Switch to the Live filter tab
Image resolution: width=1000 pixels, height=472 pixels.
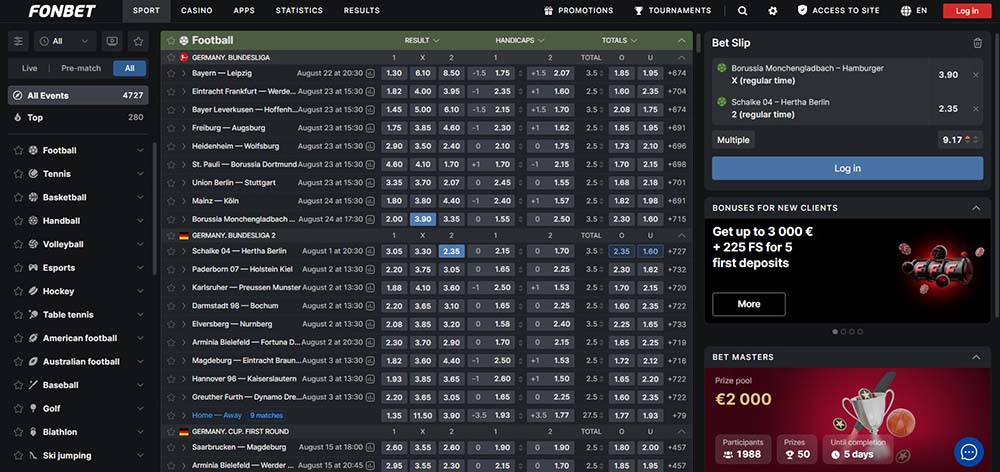(x=29, y=68)
